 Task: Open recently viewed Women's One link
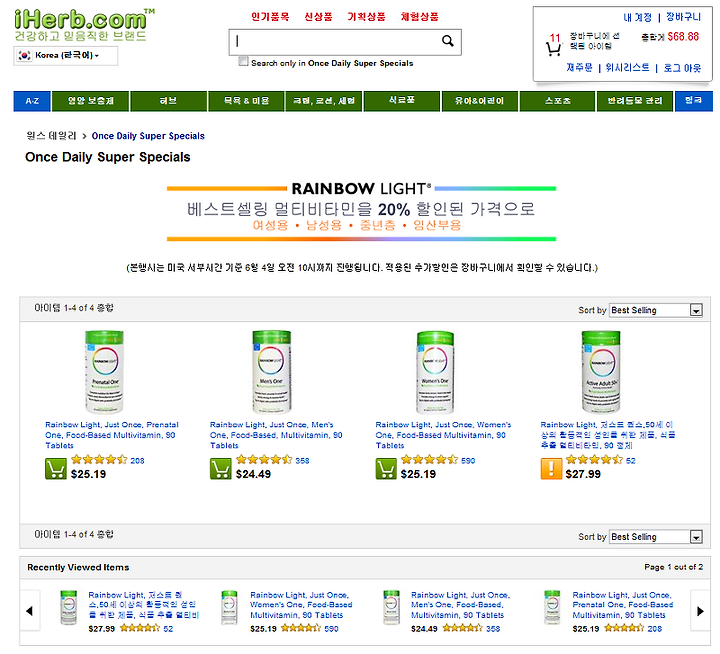tap(301, 605)
